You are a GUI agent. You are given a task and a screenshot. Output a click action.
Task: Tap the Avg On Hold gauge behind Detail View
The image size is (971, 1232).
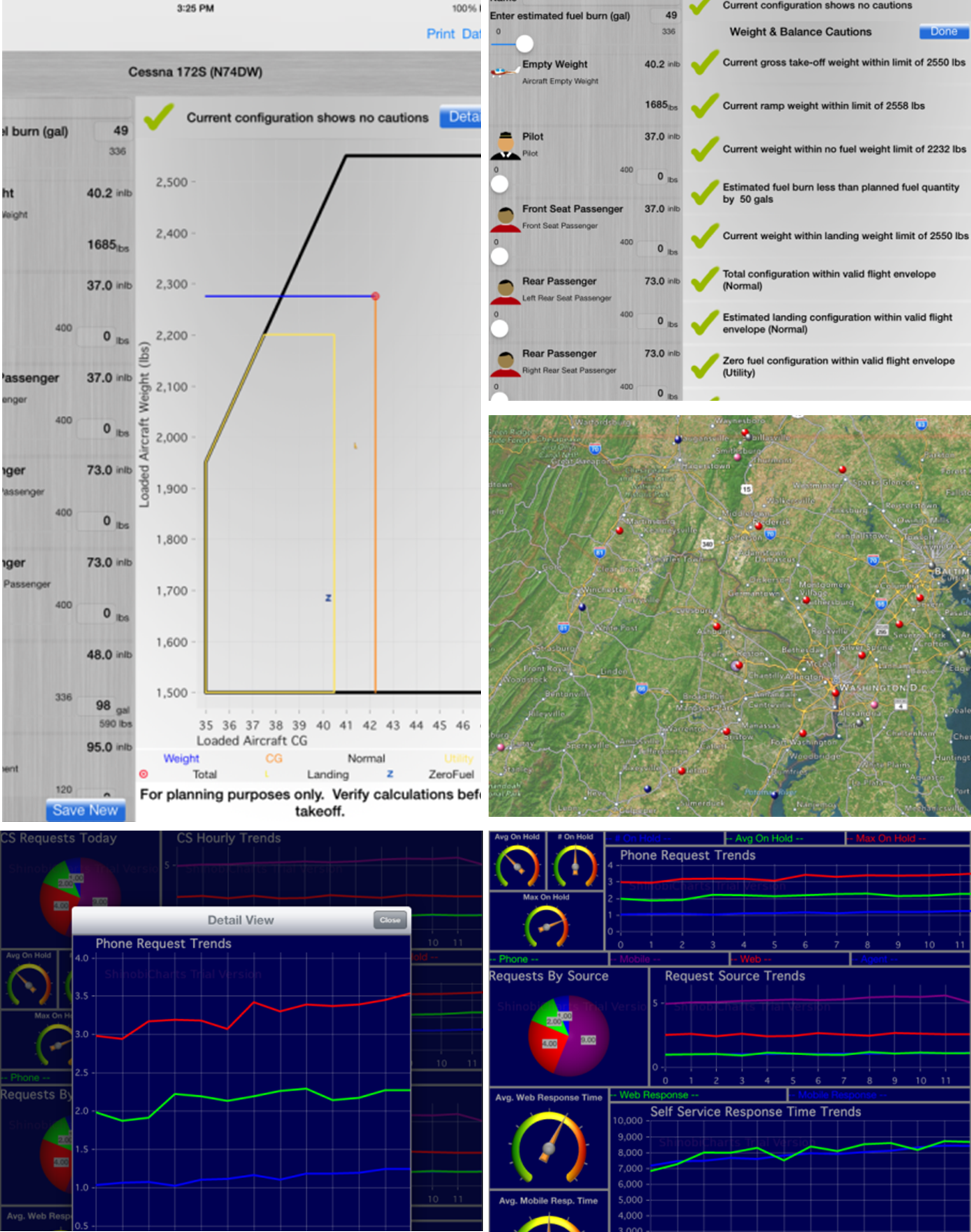(x=28, y=984)
